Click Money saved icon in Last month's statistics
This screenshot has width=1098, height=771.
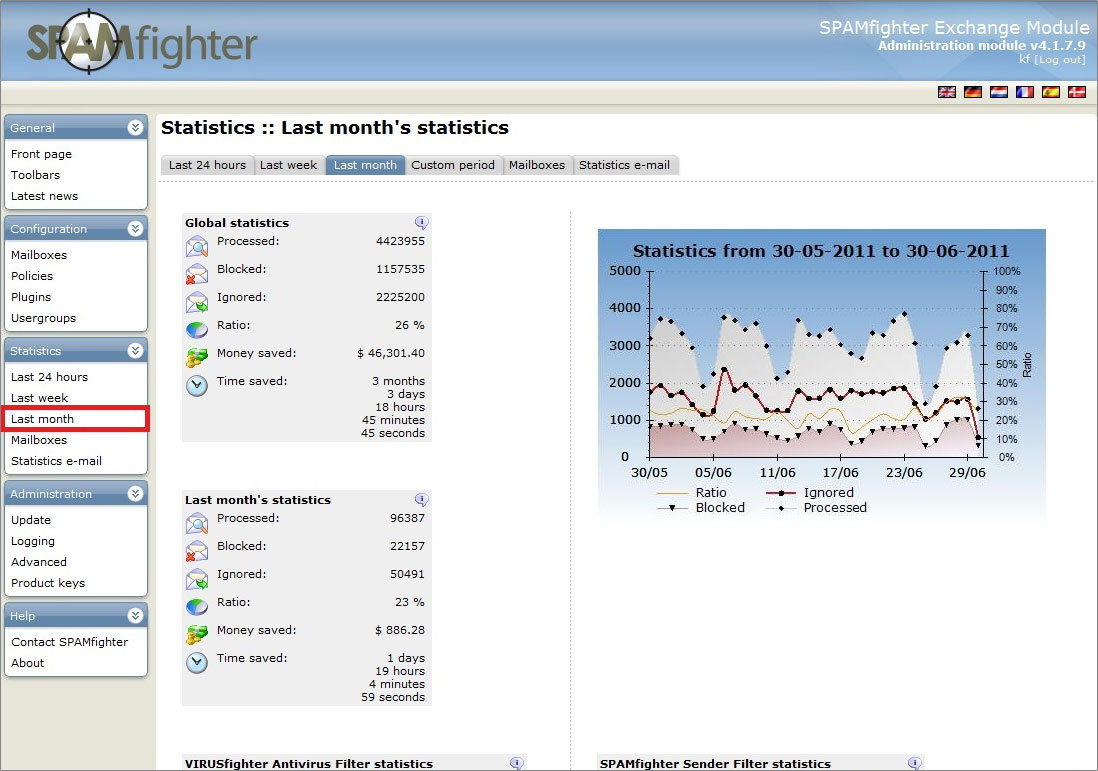tap(197, 635)
